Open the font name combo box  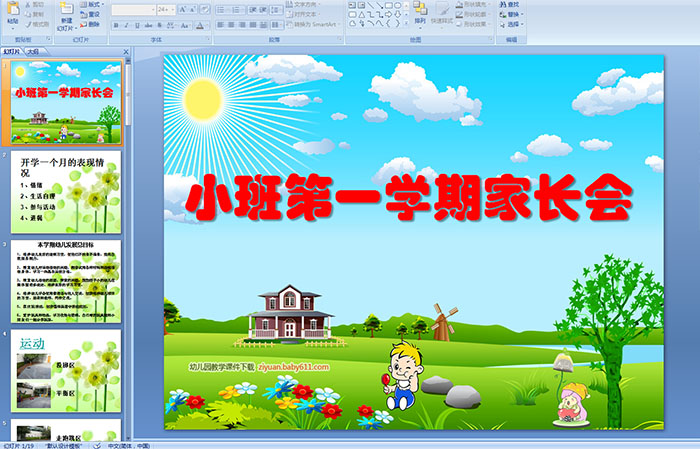pyautogui.click(x=133, y=10)
